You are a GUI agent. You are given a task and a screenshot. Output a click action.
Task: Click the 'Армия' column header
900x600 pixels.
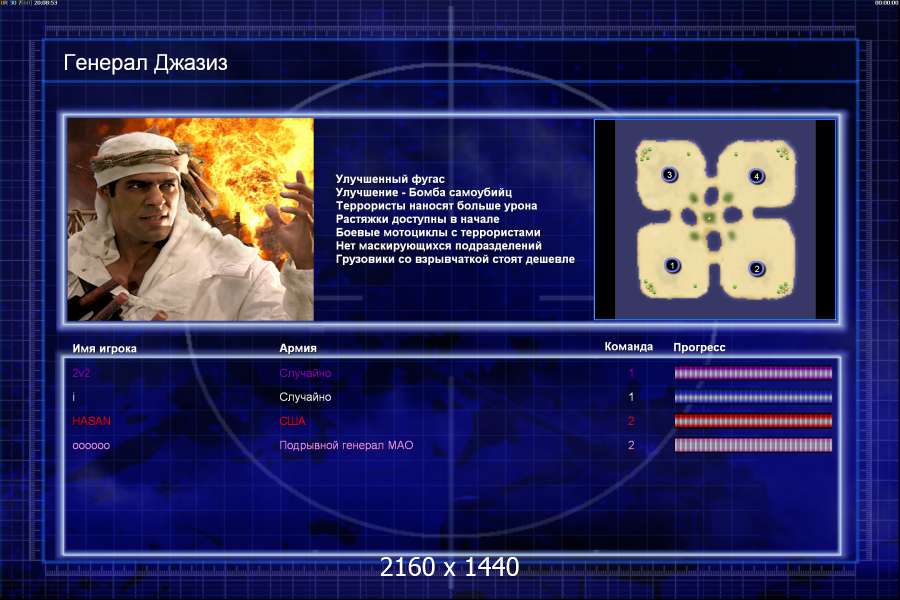pyautogui.click(x=298, y=348)
